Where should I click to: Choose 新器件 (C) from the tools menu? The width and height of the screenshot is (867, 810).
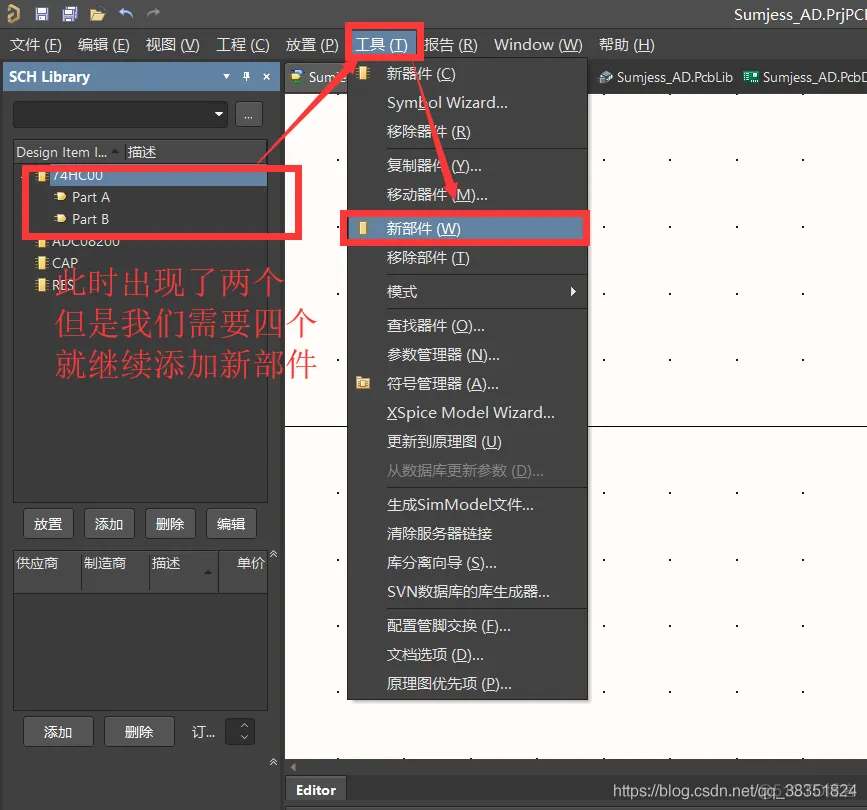click(467, 74)
